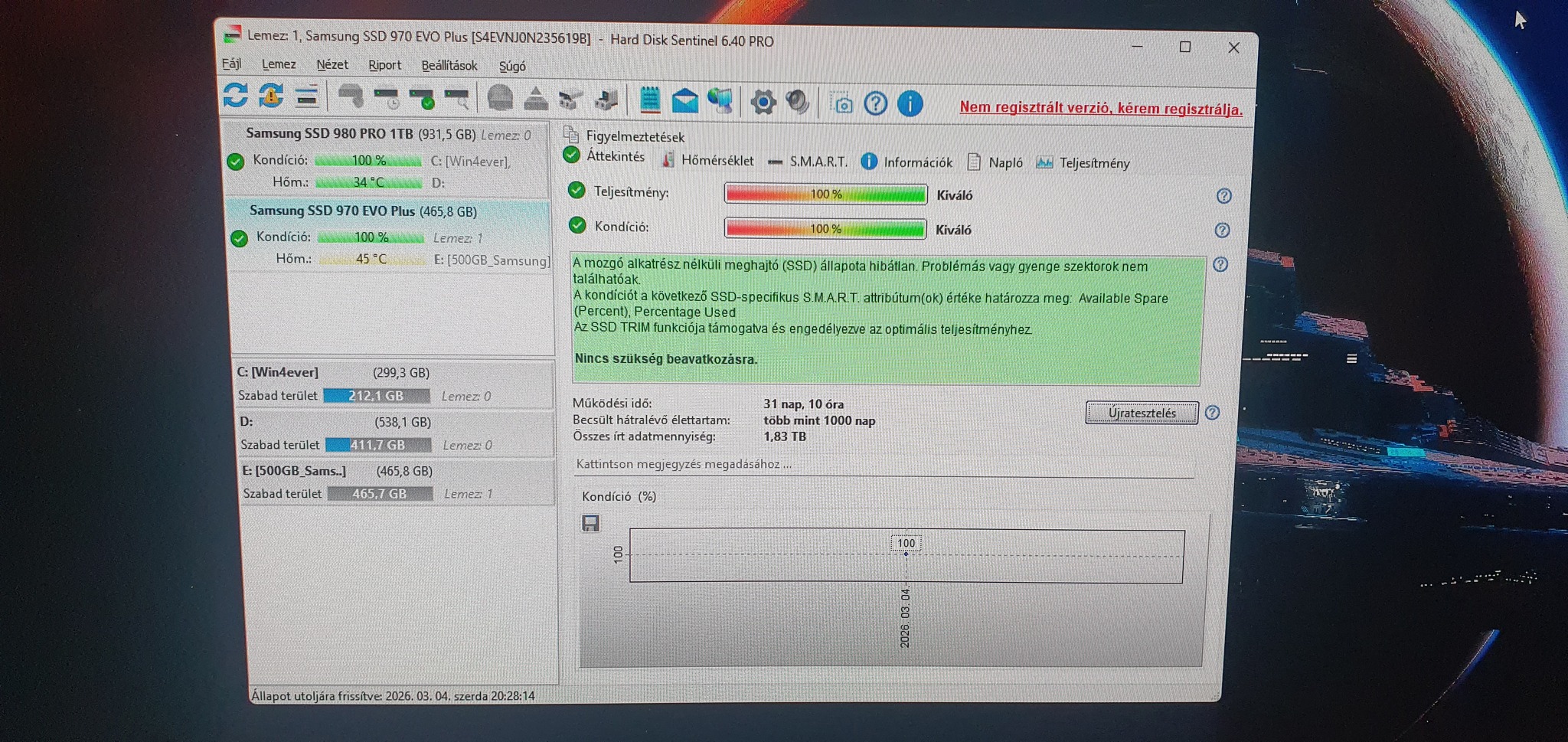
Task: Click the green check of Samsung 980 PRO
Action: 236,161
